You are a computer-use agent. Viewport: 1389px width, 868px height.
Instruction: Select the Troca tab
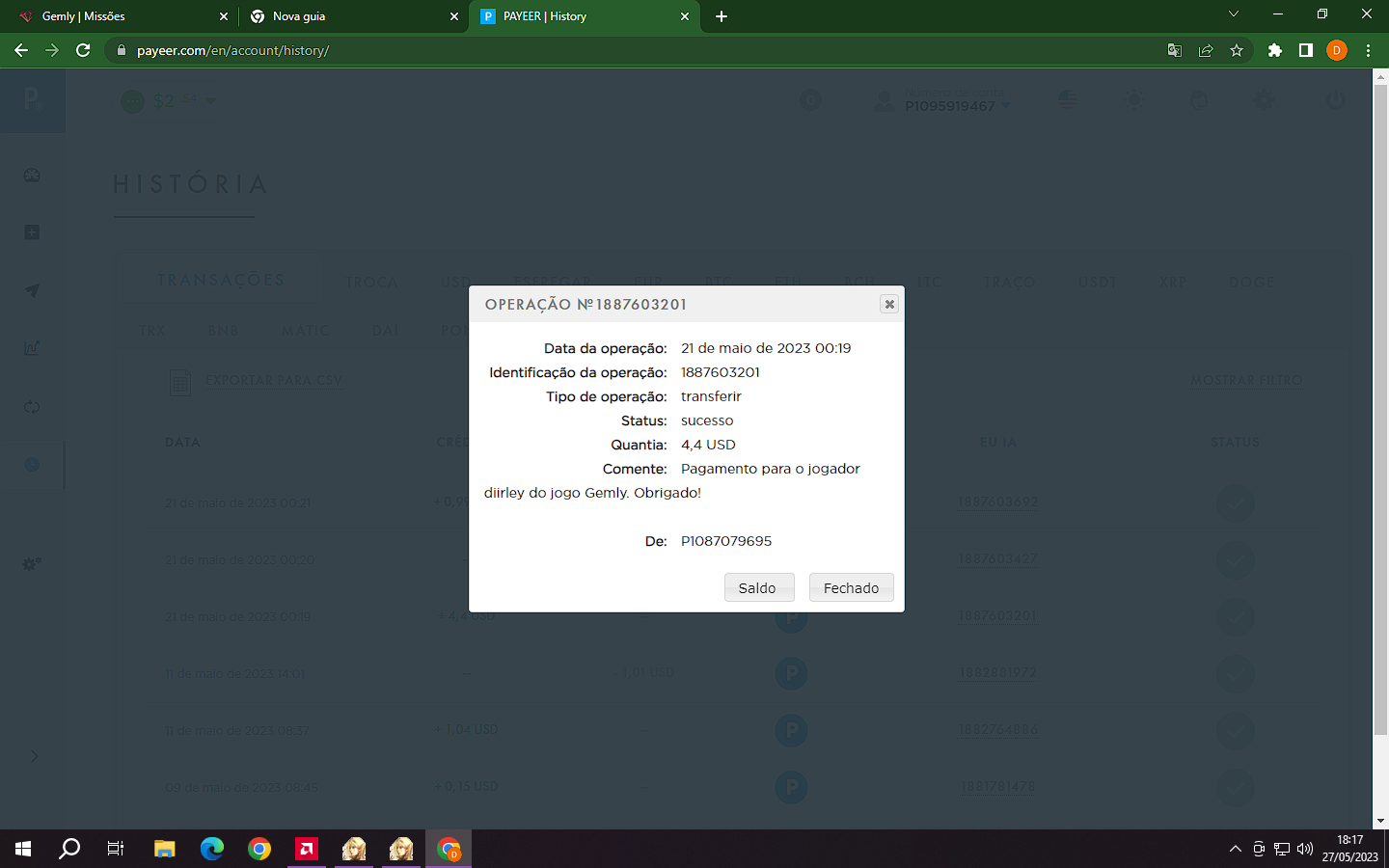(x=371, y=283)
